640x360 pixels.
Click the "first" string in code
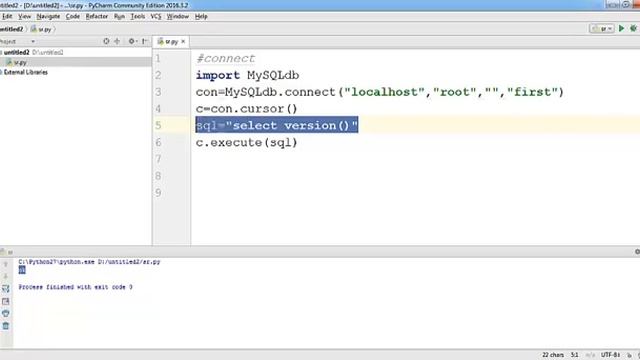click(531, 92)
